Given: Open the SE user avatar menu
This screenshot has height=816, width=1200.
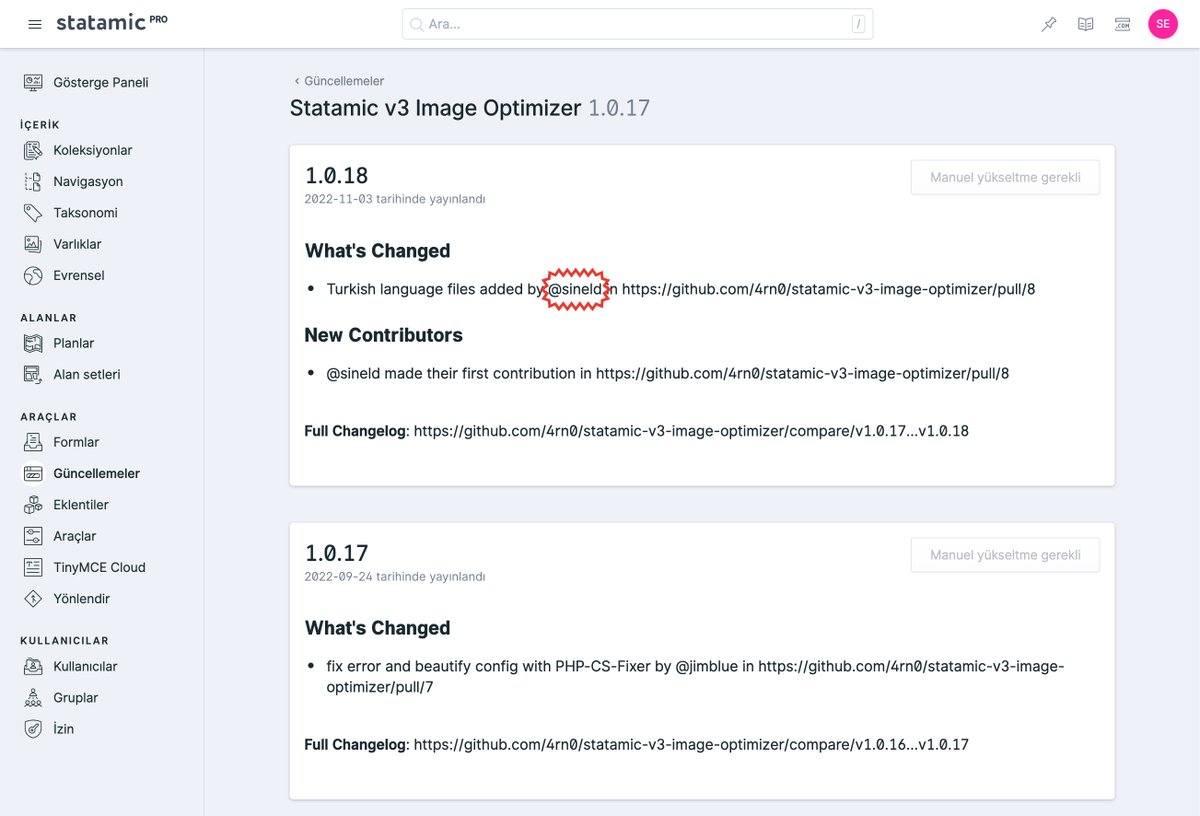Looking at the screenshot, I should click(x=1163, y=23).
